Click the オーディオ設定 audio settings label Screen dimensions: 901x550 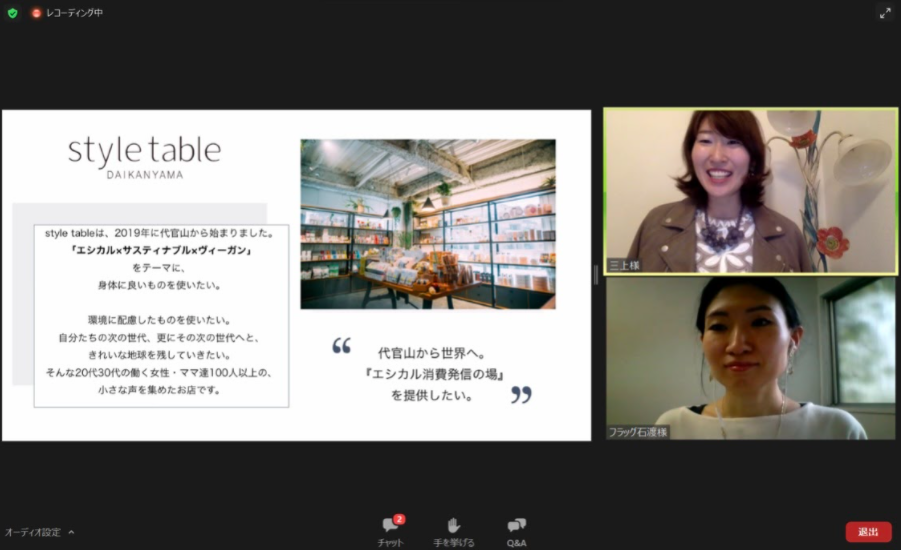tap(33, 532)
